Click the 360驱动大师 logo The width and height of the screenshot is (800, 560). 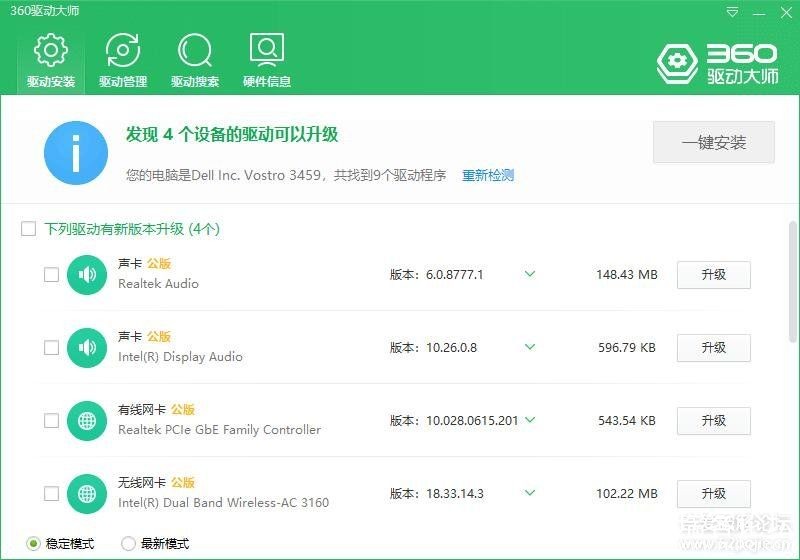click(x=717, y=64)
